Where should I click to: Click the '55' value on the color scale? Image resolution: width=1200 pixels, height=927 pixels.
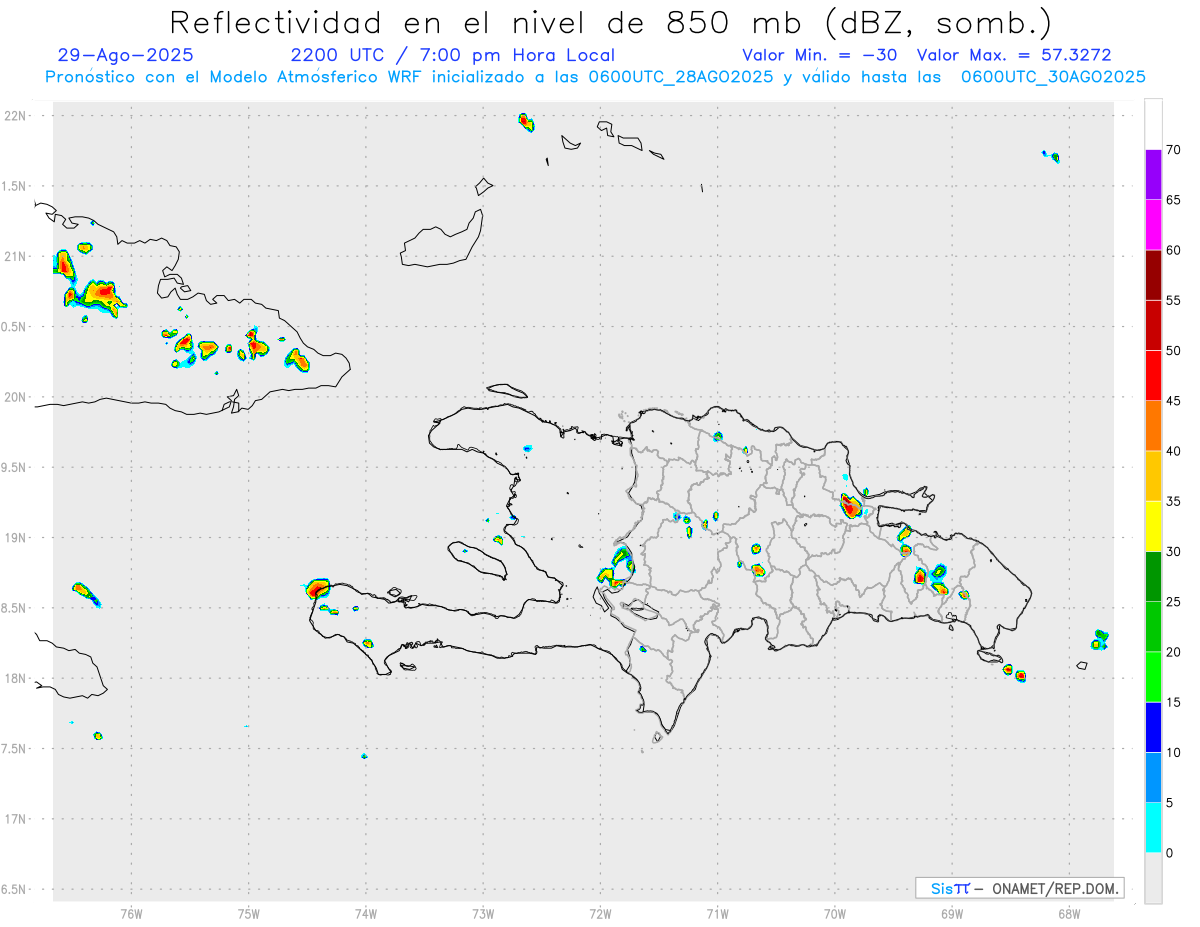pos(1174,300)
